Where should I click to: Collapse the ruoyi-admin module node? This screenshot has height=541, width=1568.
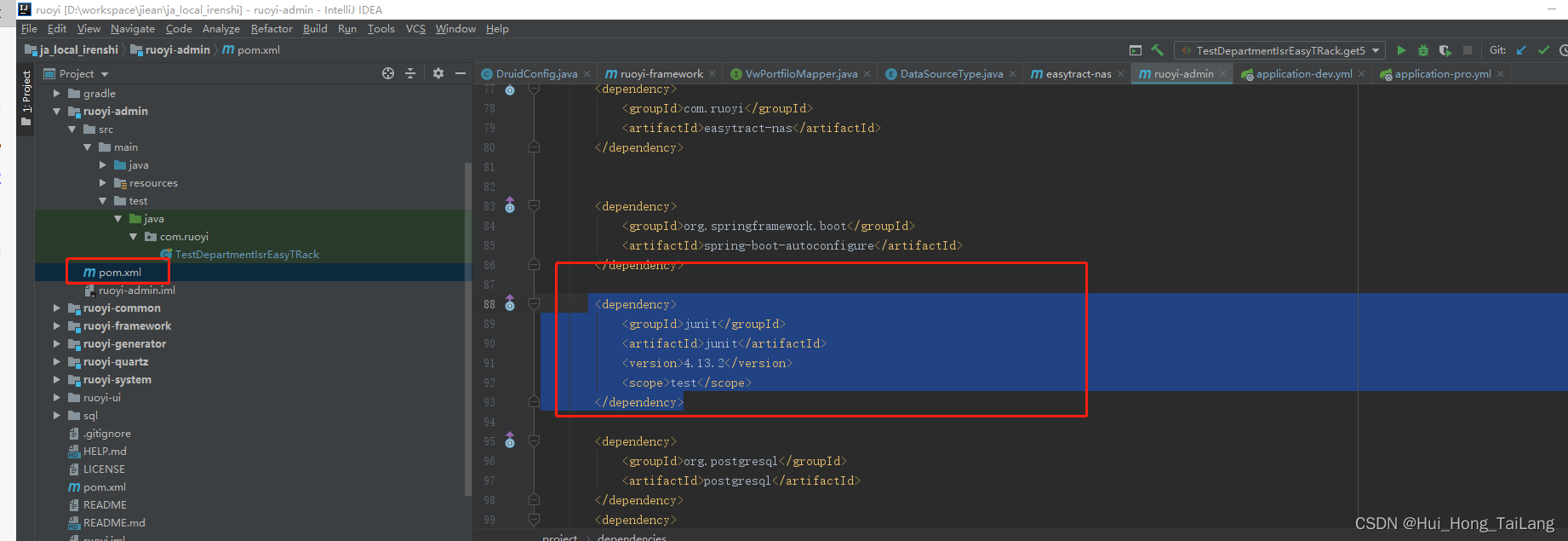(57, 111)
